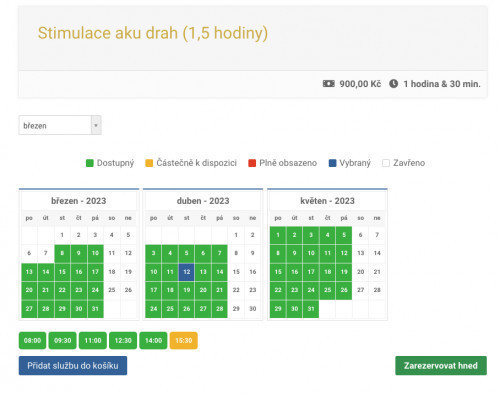Select 31 in květen 2023 calendar

pyautogui.click(x=311, y=309)
